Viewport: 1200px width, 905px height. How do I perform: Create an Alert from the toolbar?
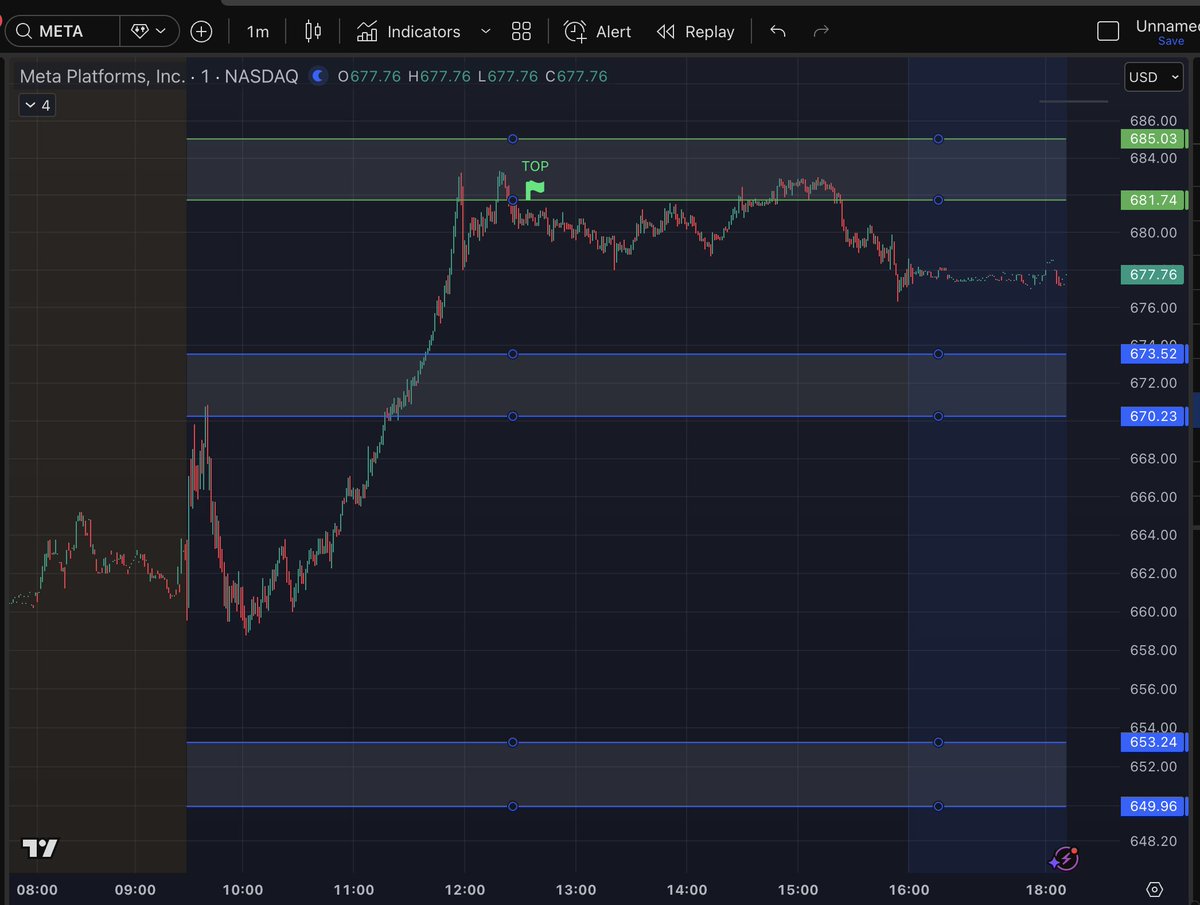[x=597, y=31]
